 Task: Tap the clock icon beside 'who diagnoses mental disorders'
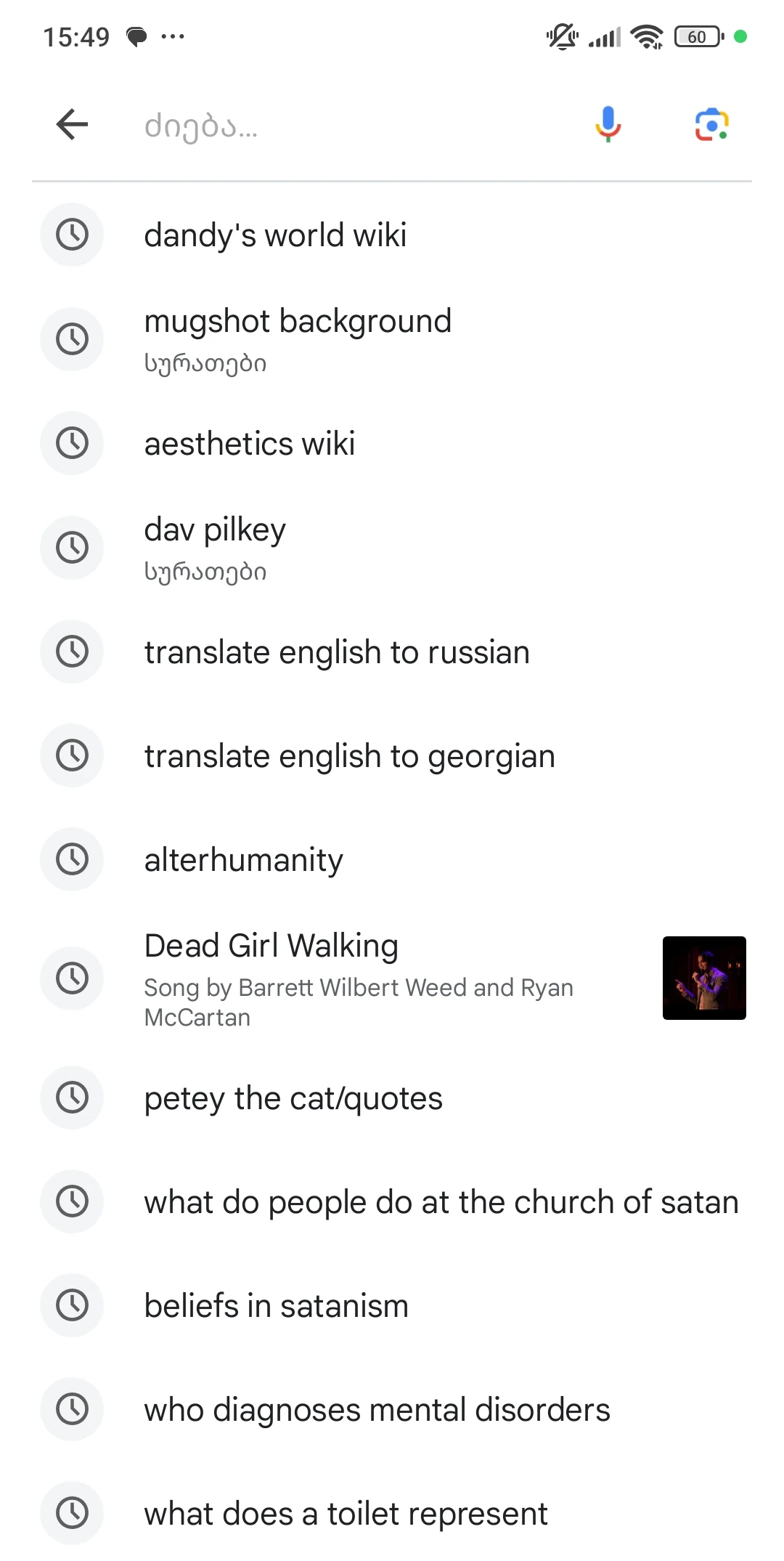(71, 1409)
